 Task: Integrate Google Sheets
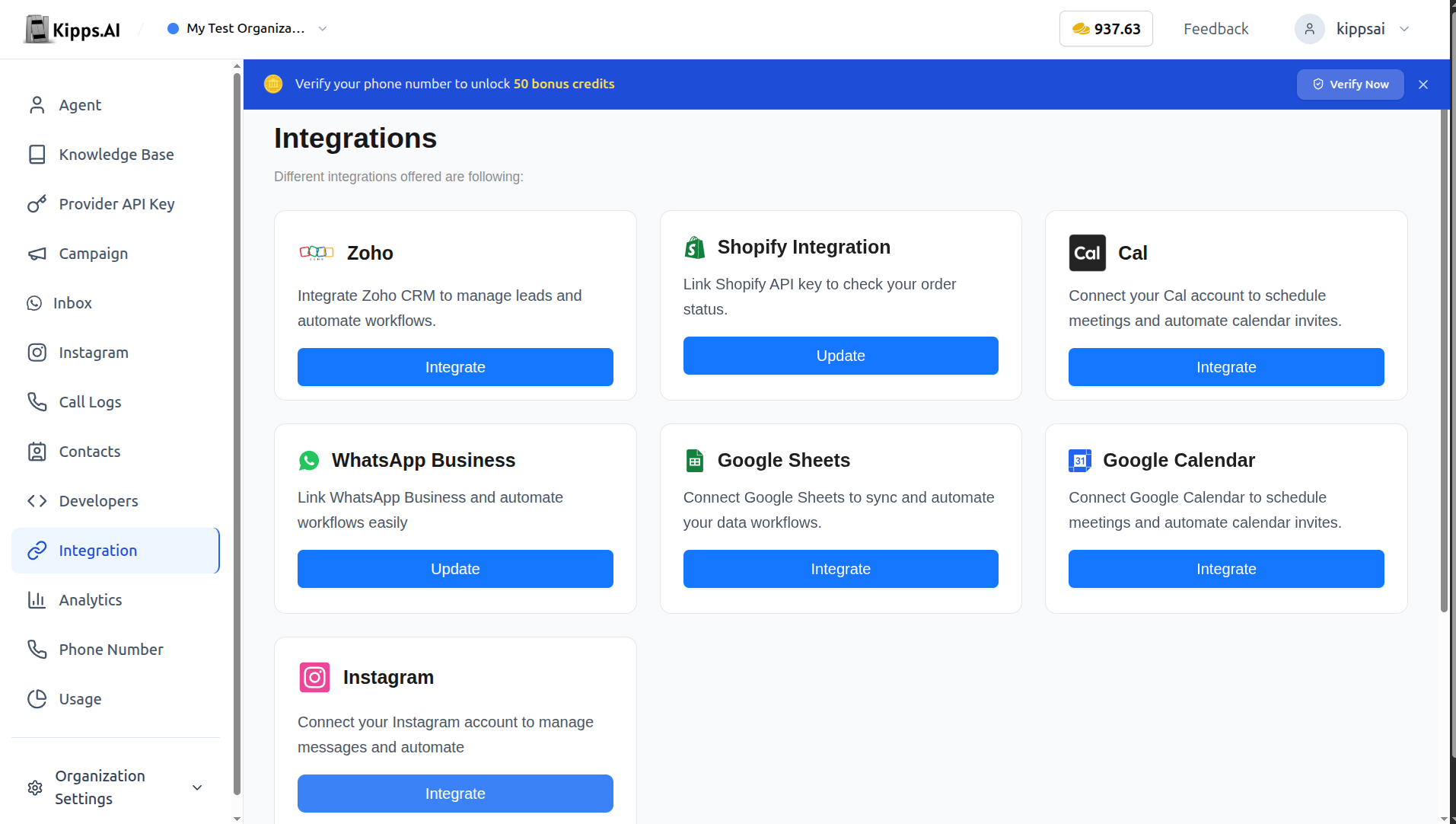coord(841,569)
